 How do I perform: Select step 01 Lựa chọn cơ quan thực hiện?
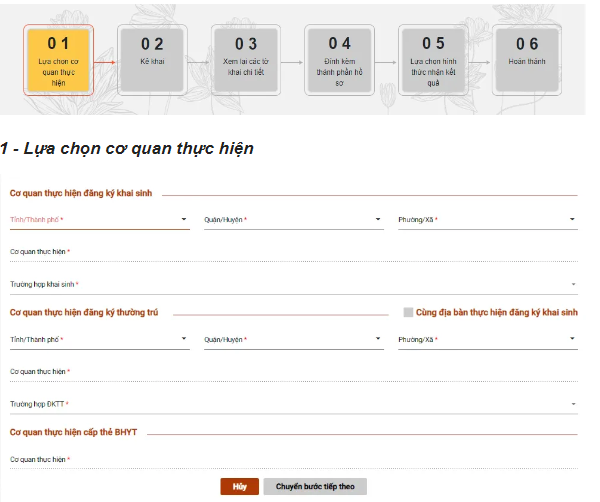[58, 60]
